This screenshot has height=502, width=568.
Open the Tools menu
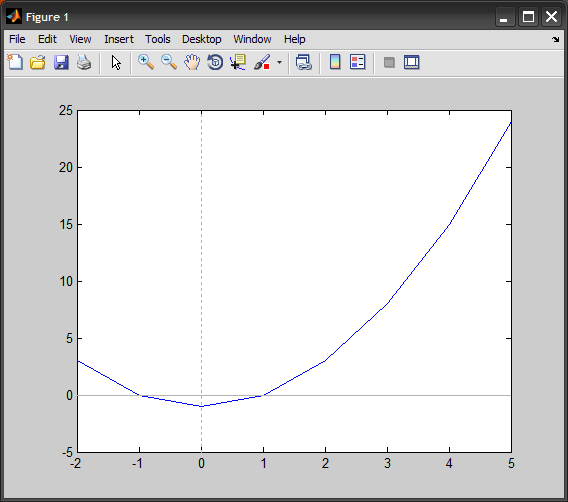tap(158, 39)
